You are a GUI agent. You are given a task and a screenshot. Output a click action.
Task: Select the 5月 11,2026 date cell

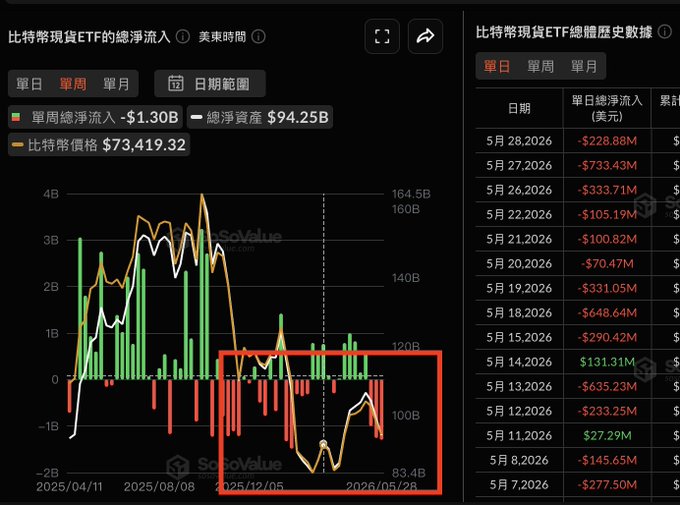point(519,436)
